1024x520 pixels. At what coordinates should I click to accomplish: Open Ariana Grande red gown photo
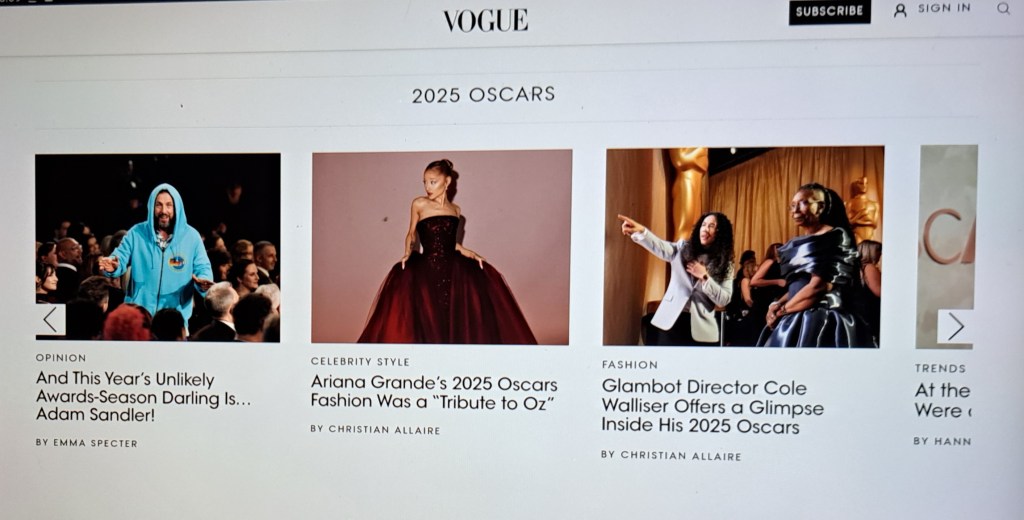(441, 247)
